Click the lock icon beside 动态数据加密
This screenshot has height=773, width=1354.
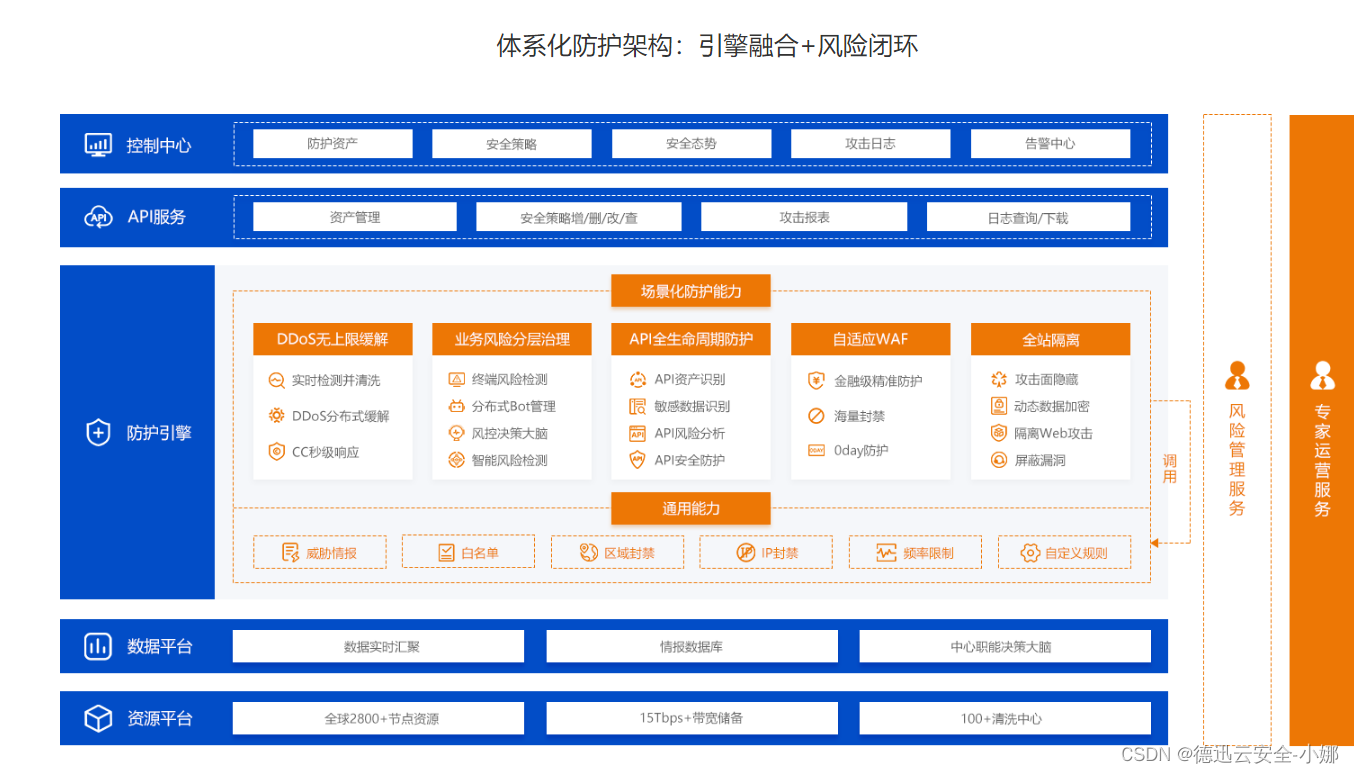(x=998, y=406)
